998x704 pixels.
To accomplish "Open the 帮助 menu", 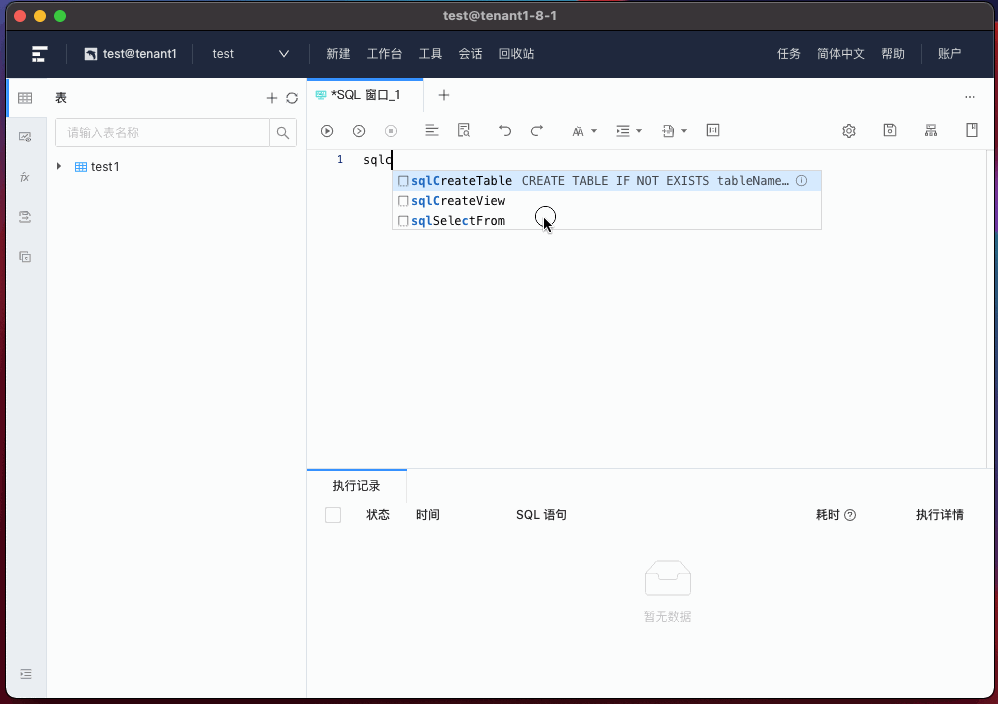I will pyautogui.click(x=893, y=54).
